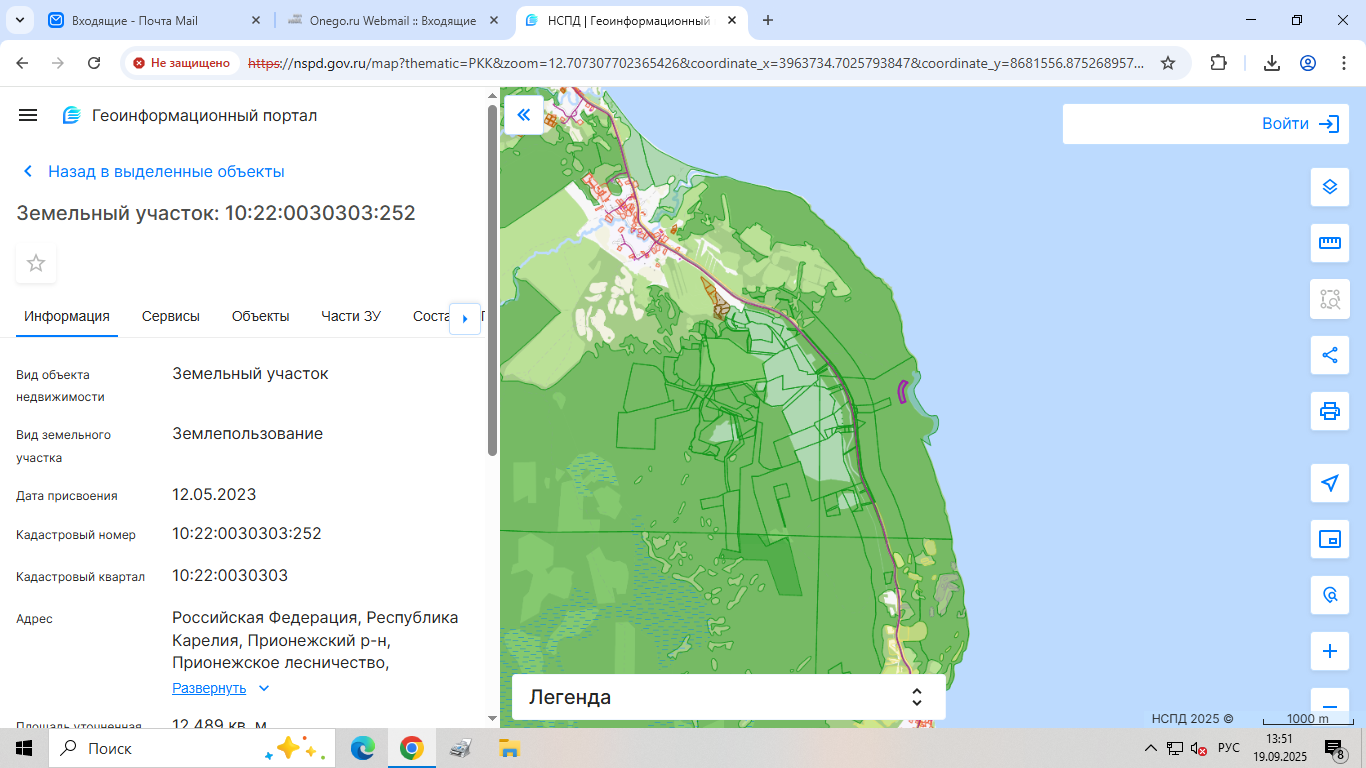This screenshot has height=768, width=1366.
Task: Open the map layers panel
Action: [x=1329, y=187]
